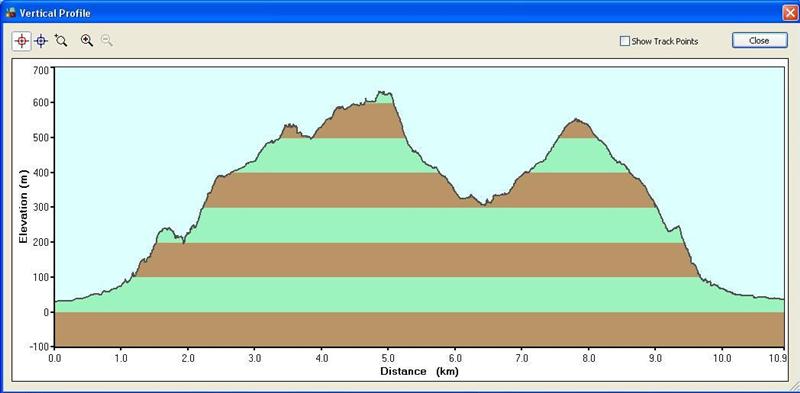Click the Vertical Profile title bar icon
Screen dimensions: 800x393
pyautogui.click(x=10, y=13)
